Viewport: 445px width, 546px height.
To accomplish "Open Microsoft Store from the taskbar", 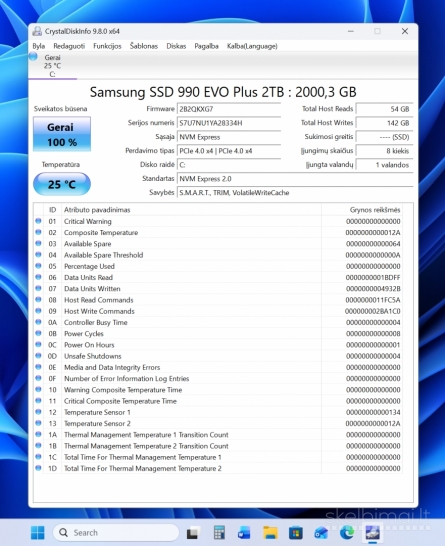I will [x=296, y=533].
